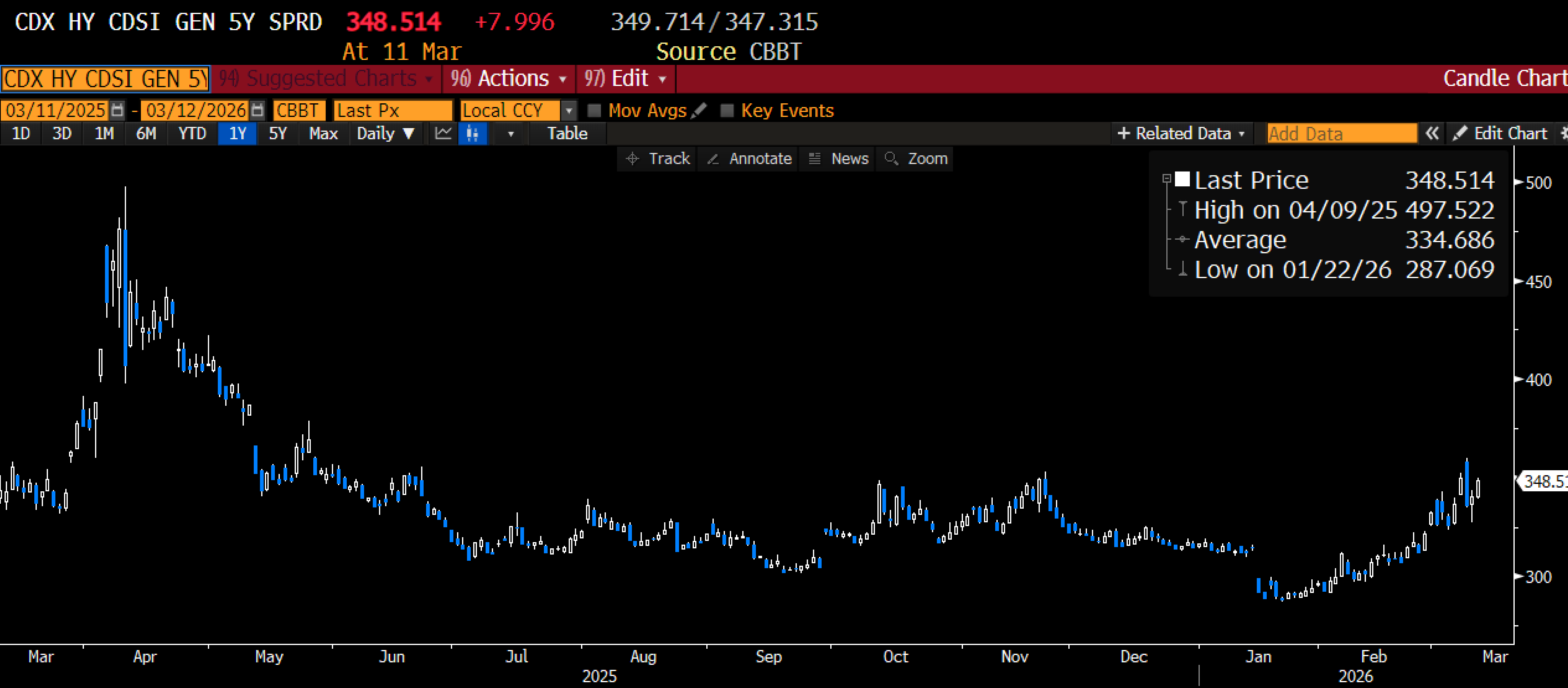Enable the Key Events checkbox
The width and height of the screenshot is (1568, 688).
pos(727,110)
